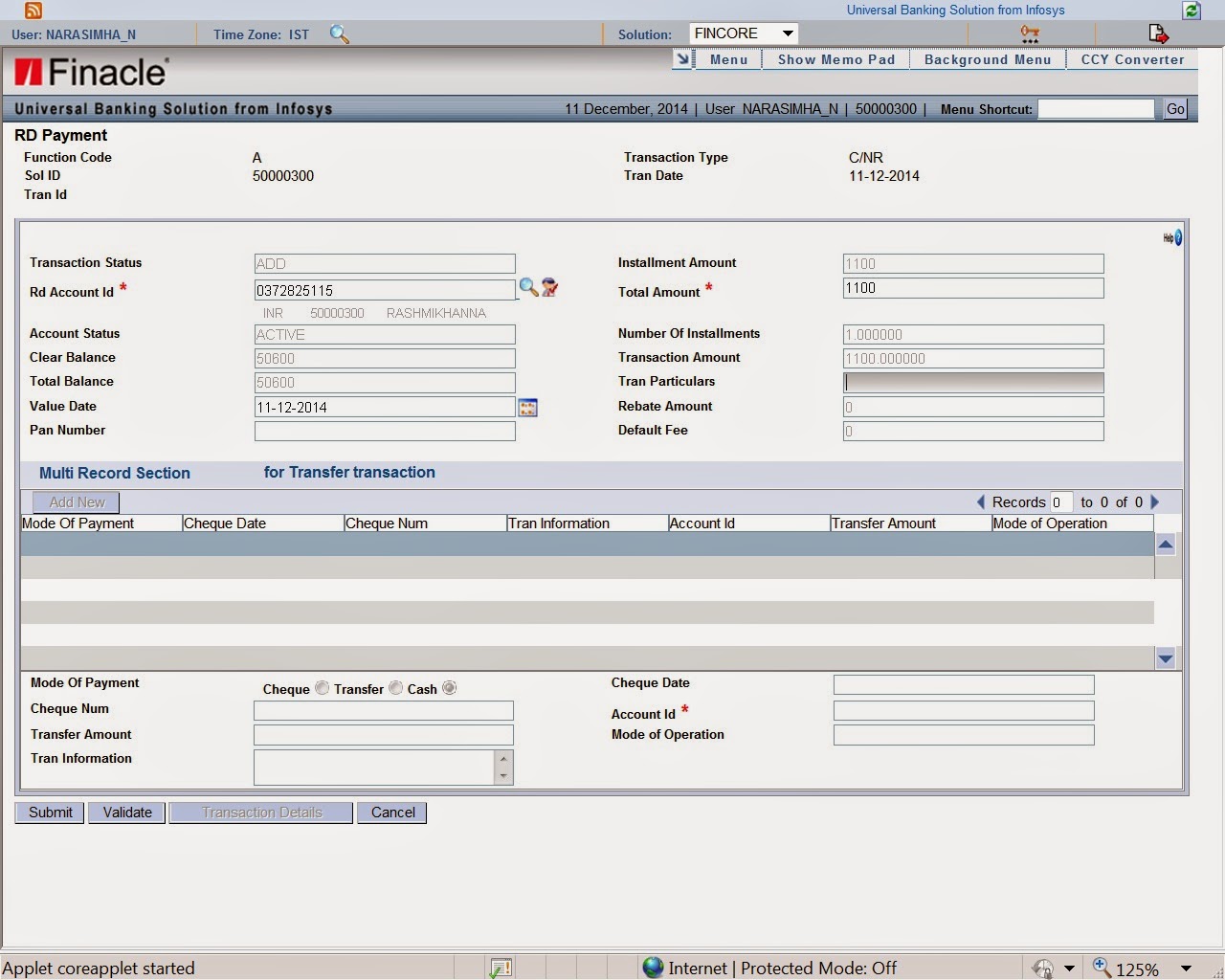Click the person icon beside Rd Account Id
The width and height of the screenshot is (1225, 980).
coord(549,287)
